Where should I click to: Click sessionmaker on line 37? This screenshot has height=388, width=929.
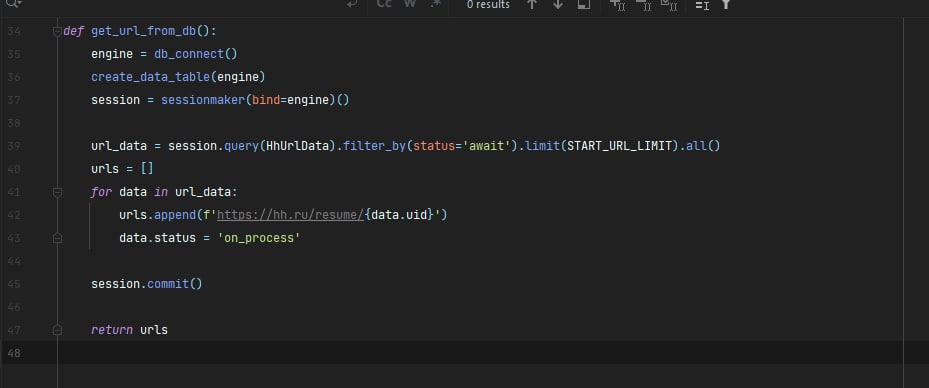coord(203,100)
